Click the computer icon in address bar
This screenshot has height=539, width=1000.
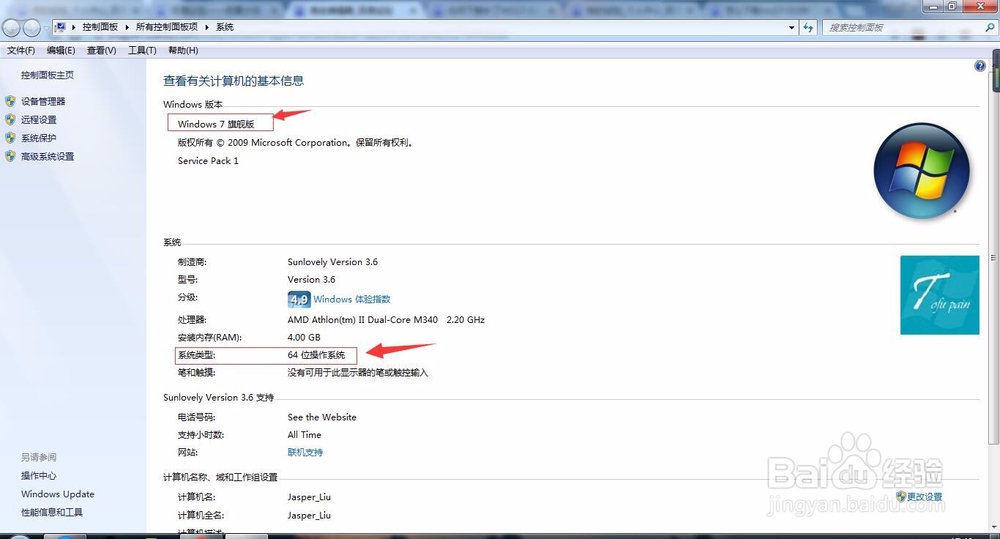click(60, 27)
